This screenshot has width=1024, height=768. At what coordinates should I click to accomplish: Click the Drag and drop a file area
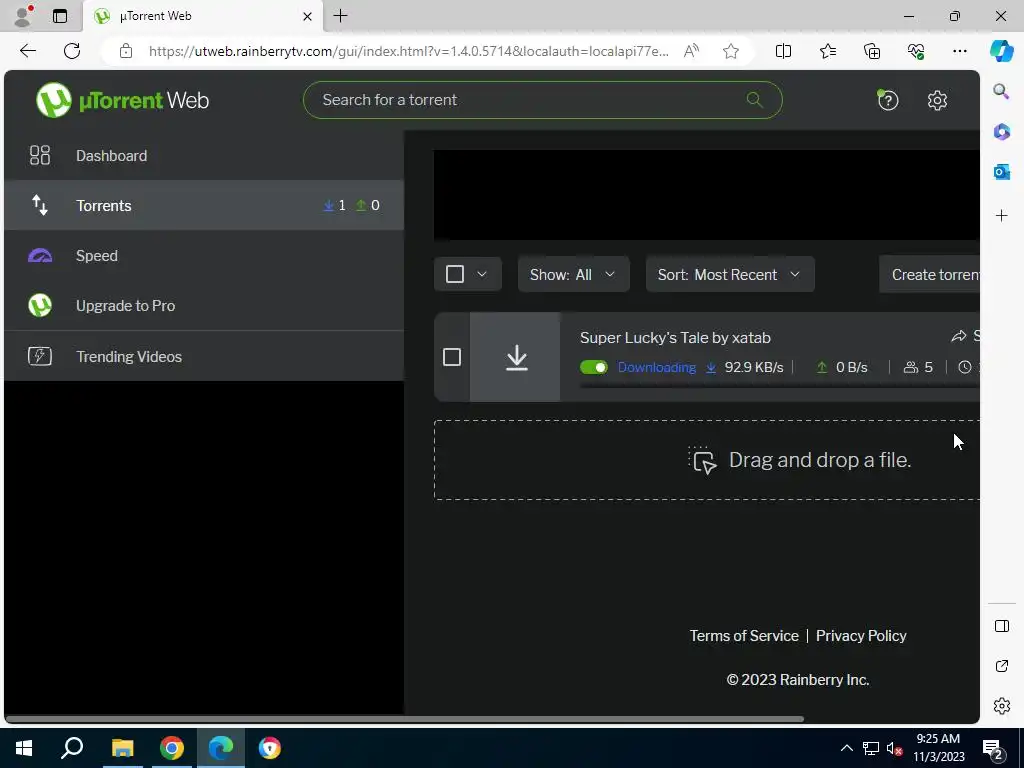(707, 460)
